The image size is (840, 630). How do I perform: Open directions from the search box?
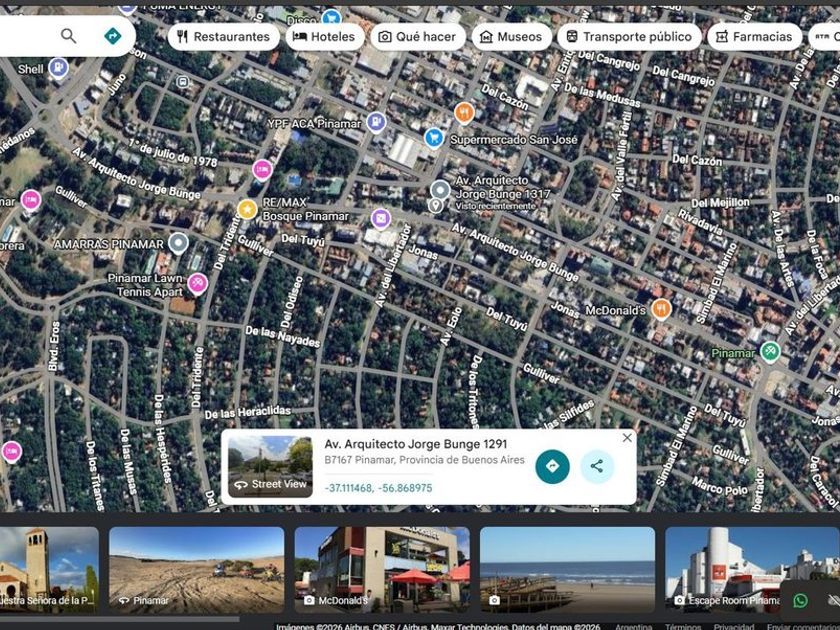point(112,36)
